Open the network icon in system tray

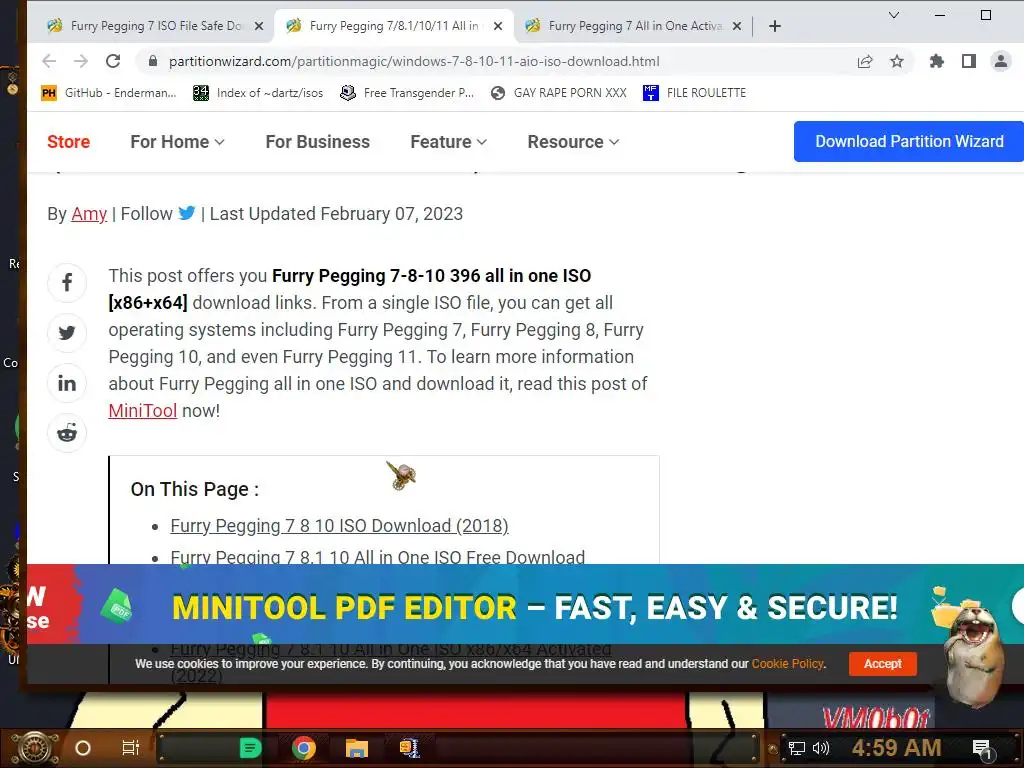coord(796,748)
